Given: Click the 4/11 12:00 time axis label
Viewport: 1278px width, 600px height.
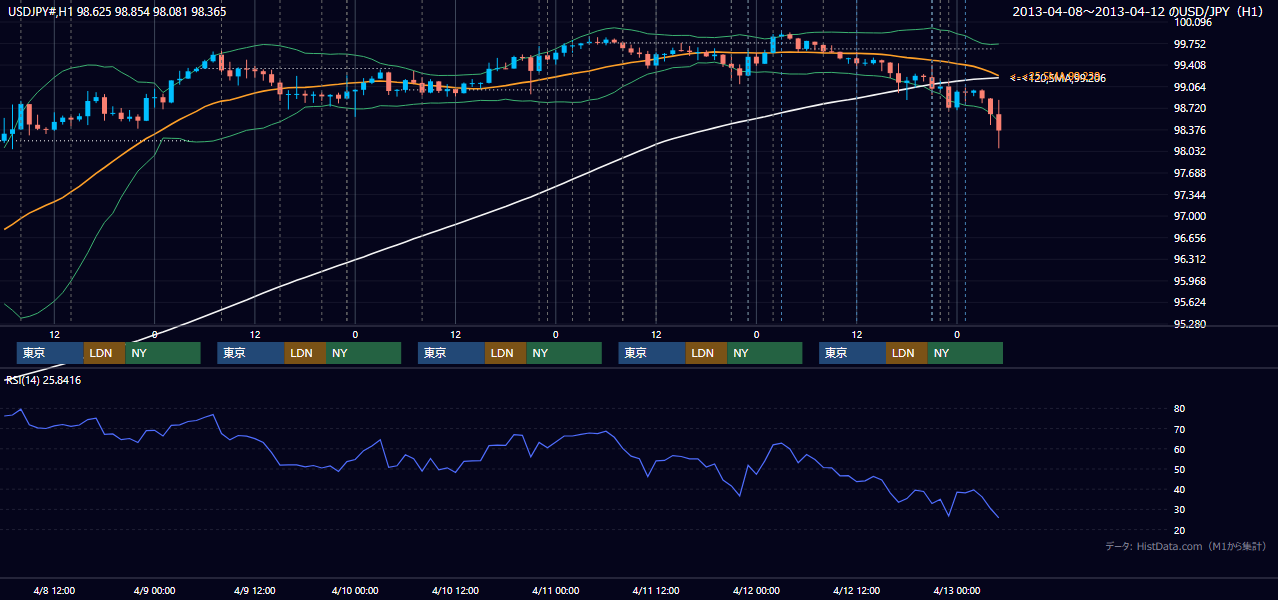Looking at the screenshot, I should 655,590.
